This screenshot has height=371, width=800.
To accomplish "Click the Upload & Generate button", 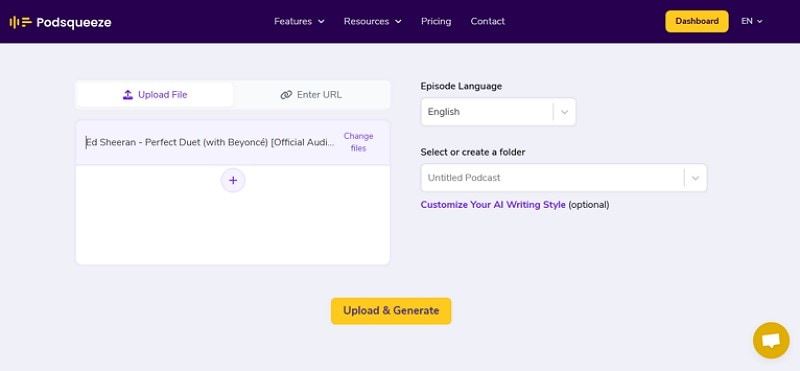I will point(391,311).
